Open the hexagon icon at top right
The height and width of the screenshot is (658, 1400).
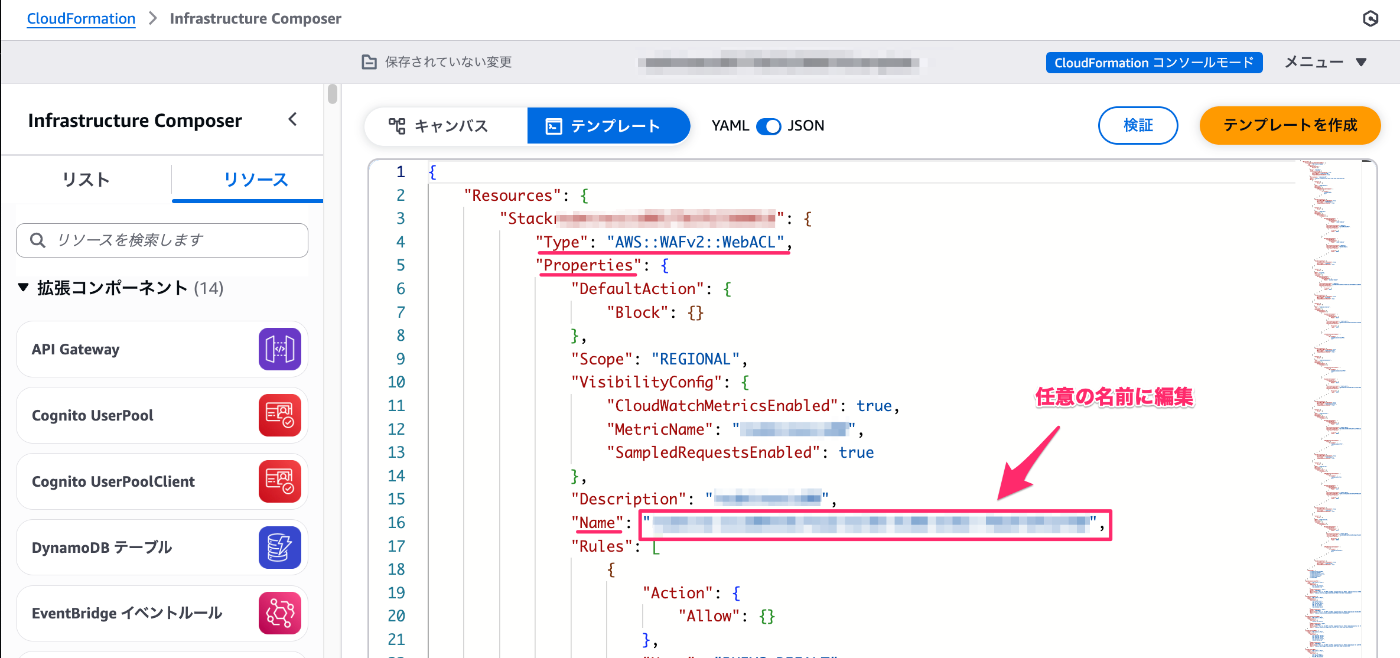1371,19
